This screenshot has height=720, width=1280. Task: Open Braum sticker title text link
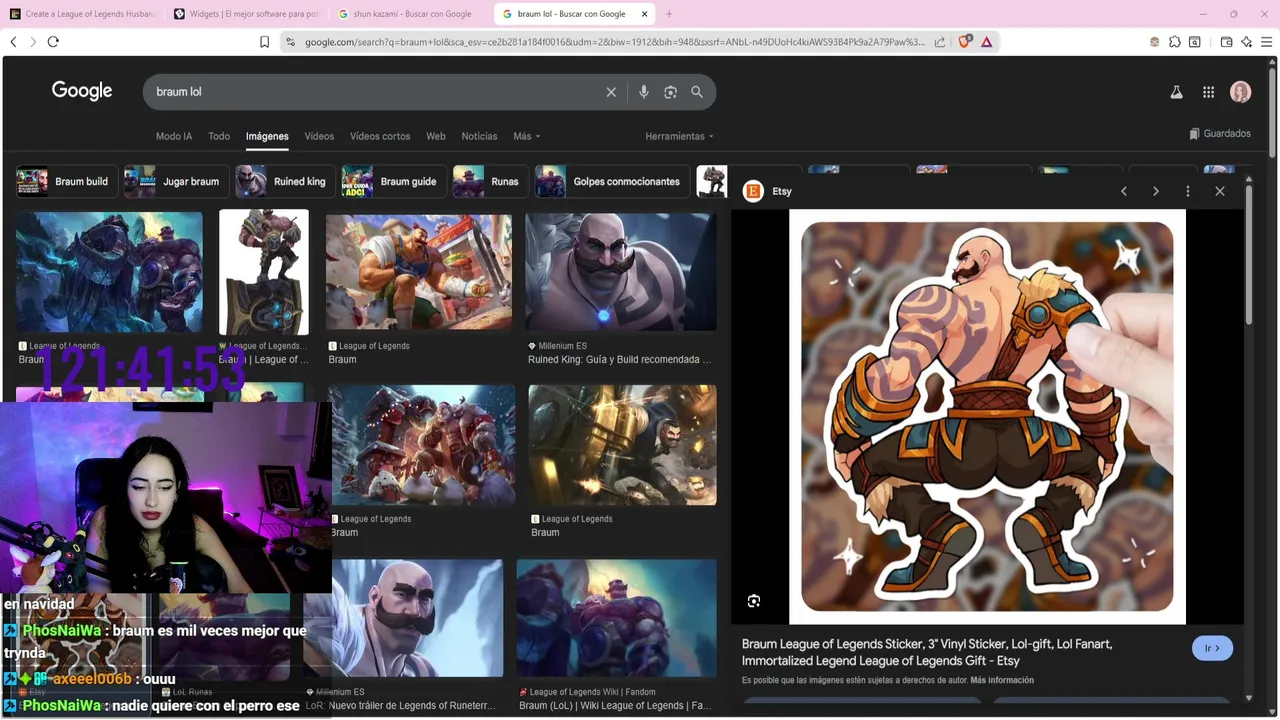coord(927,652)
